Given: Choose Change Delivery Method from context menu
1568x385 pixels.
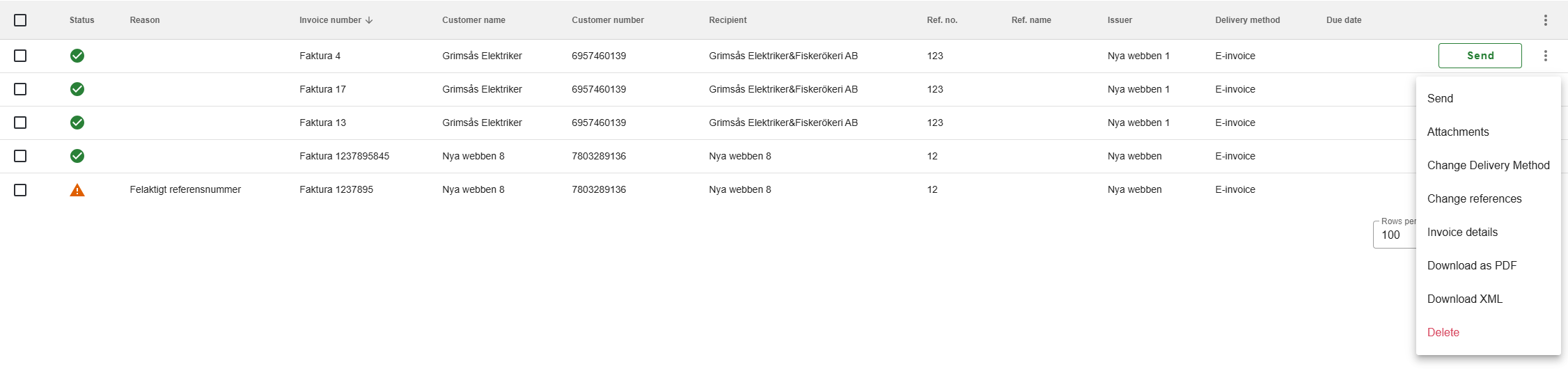Looking at the screenshot, I should tap(1488, 165).
